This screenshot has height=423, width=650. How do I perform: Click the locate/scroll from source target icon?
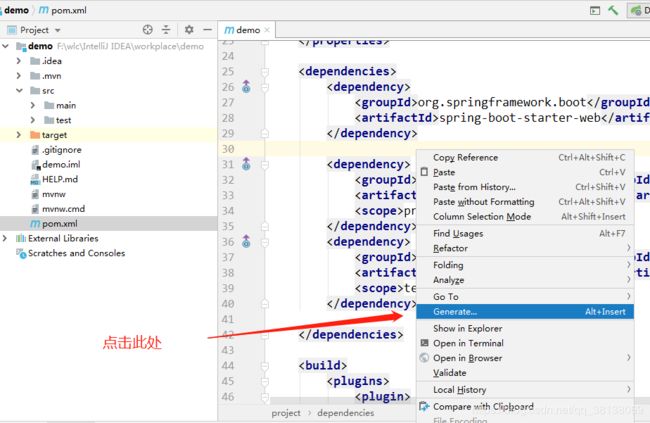[x=148, y=30]
